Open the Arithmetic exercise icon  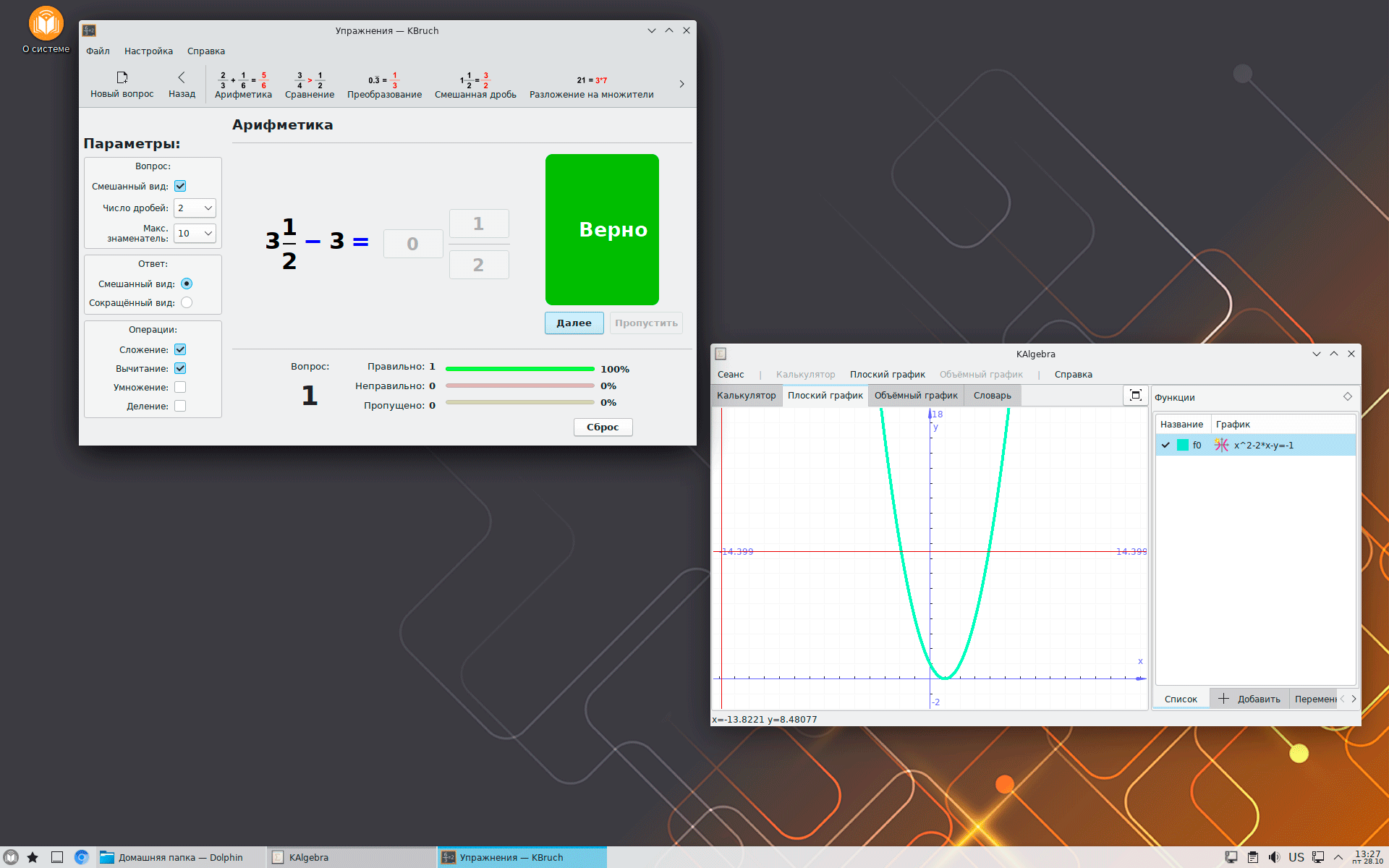pyautogui.click(x=243, y=80)
